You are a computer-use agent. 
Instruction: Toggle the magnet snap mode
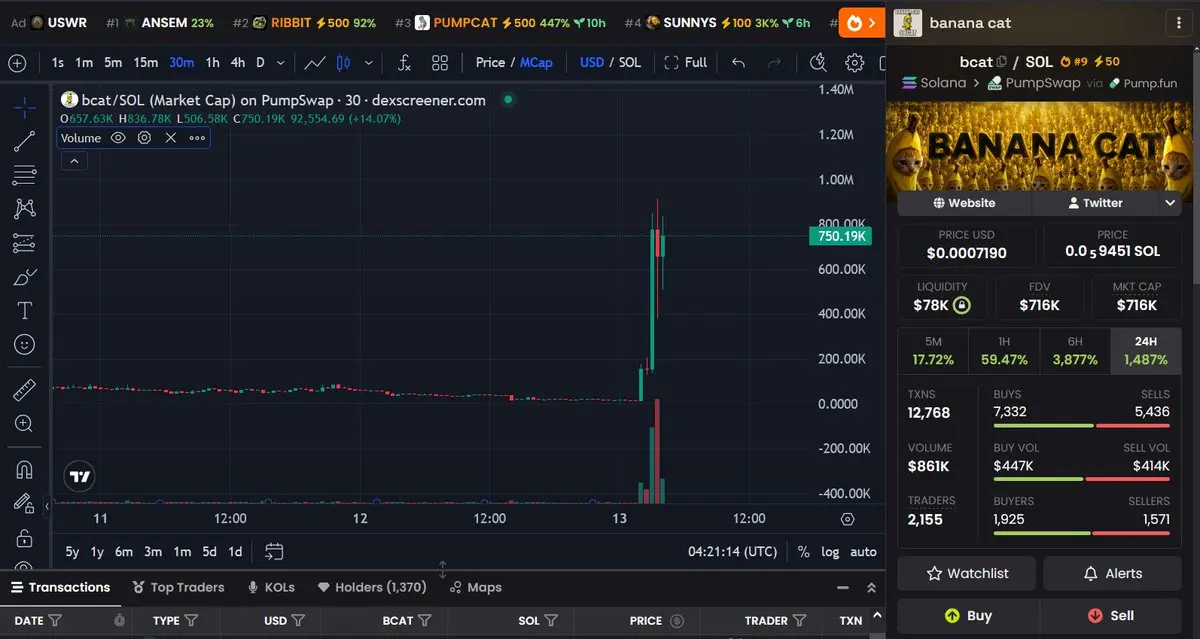point(25,469)
